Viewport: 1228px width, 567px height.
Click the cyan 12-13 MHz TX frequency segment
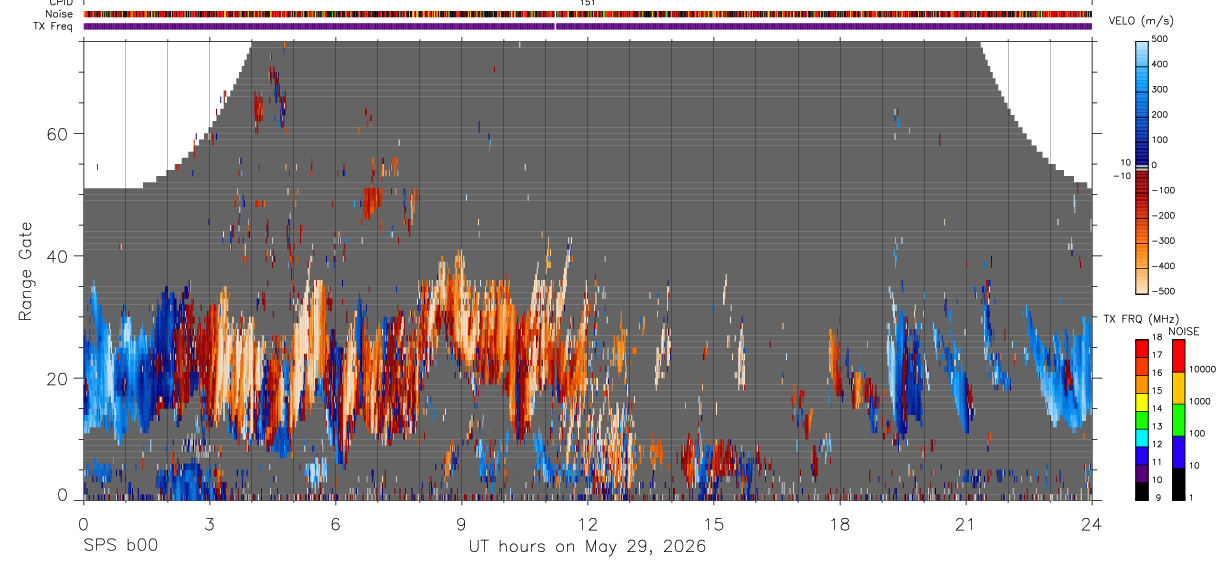tap(1142, 437)
